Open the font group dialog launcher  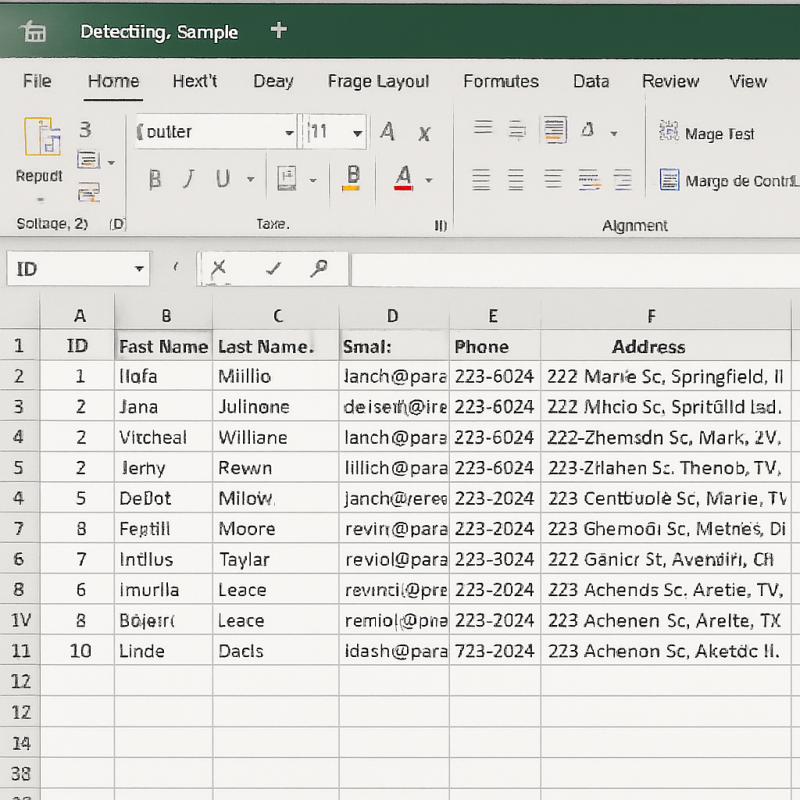pyautogui.click(x=440, y=225)
